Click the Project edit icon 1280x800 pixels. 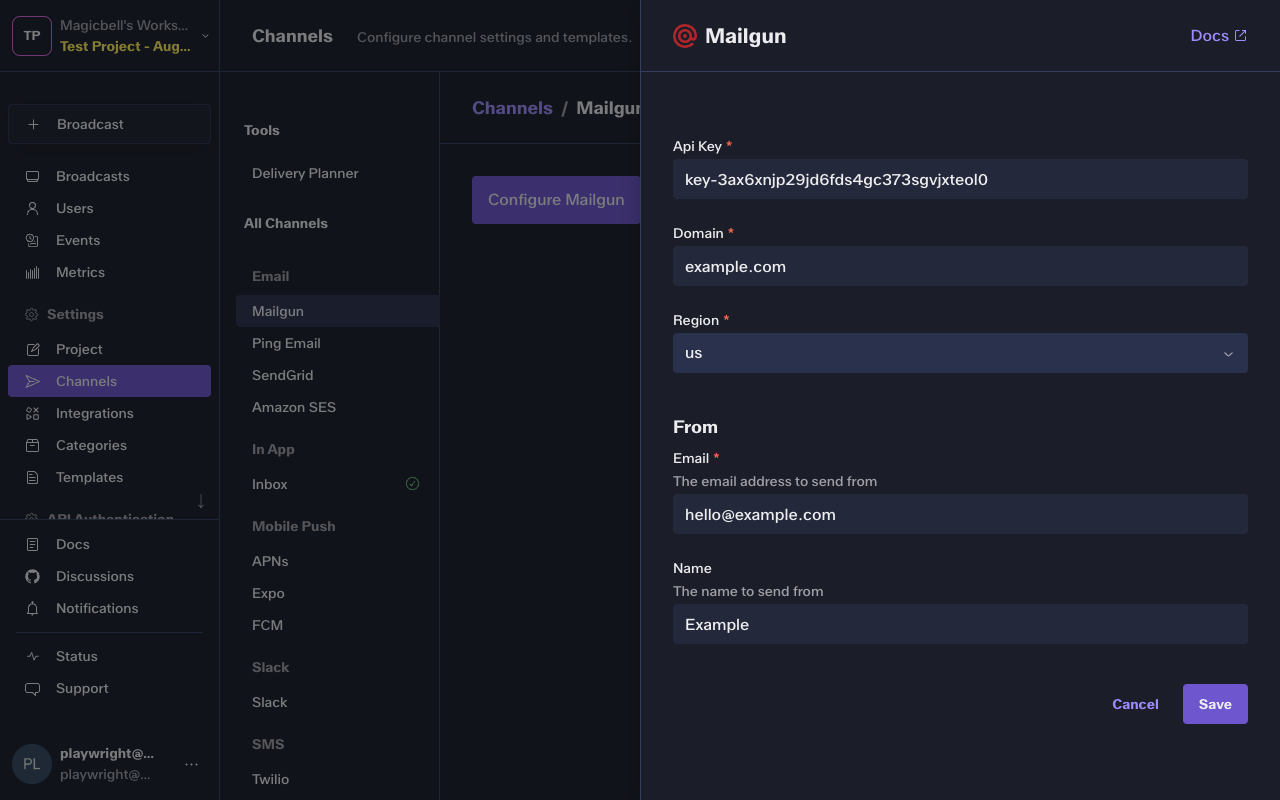click(x=32, y=349)
